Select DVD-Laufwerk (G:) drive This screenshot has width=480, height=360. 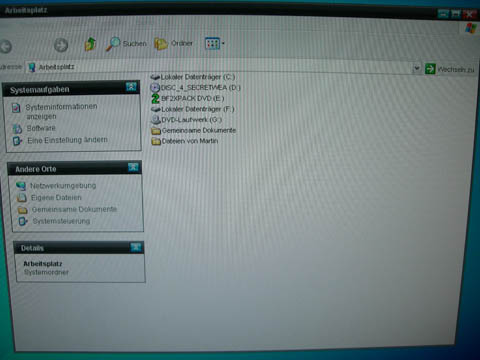point(187,119)
